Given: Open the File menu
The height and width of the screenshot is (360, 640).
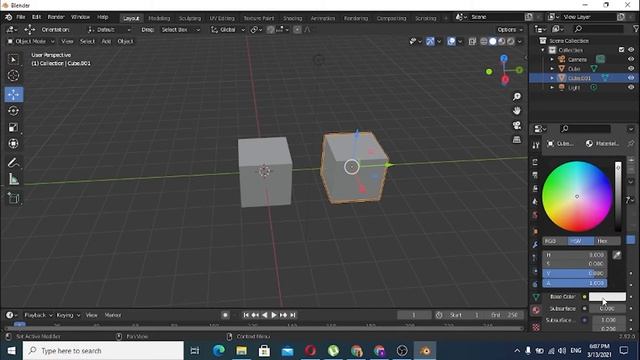Looking at the screenshot, I should 21,17.
